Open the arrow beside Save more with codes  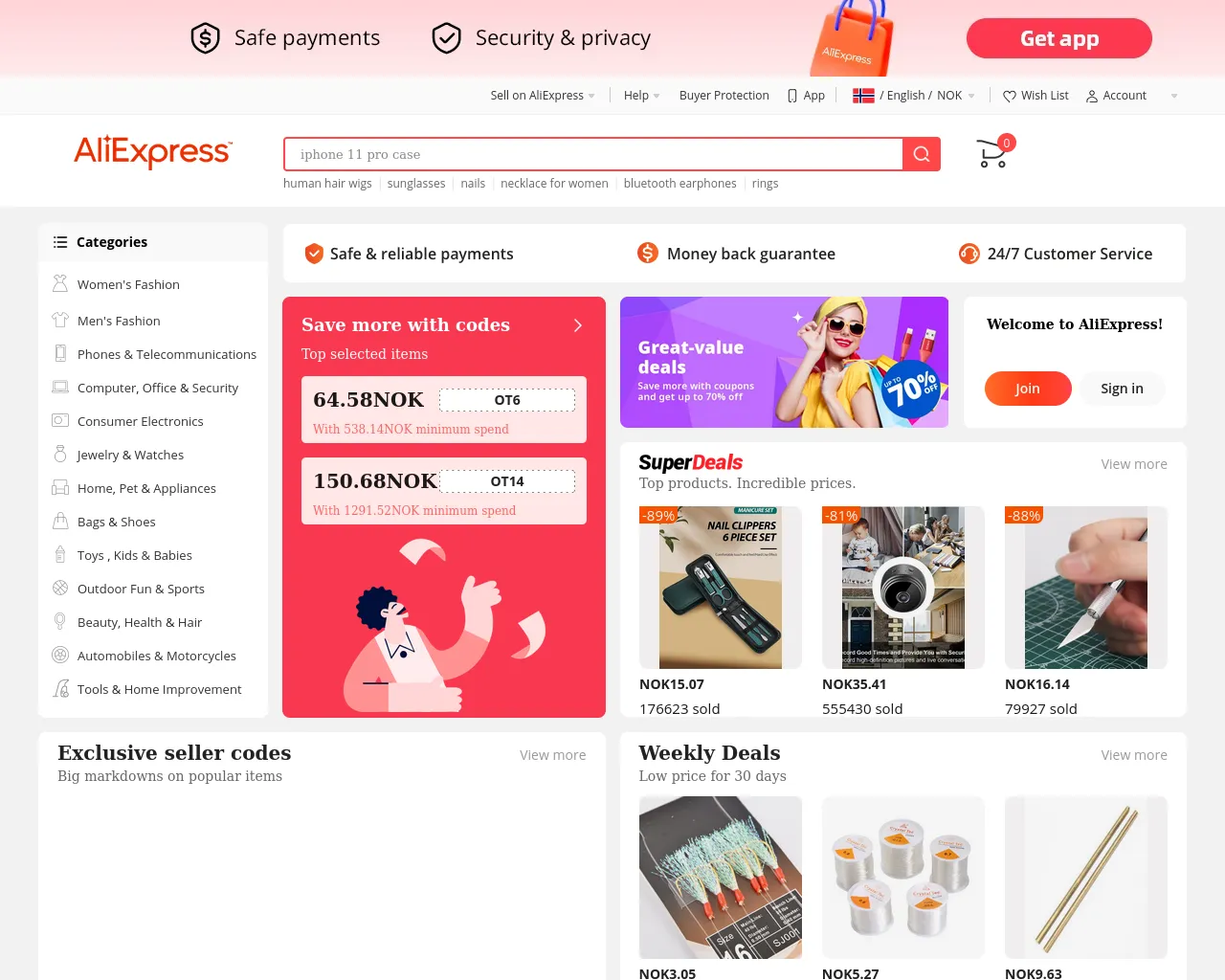click(x=577, y=325)
